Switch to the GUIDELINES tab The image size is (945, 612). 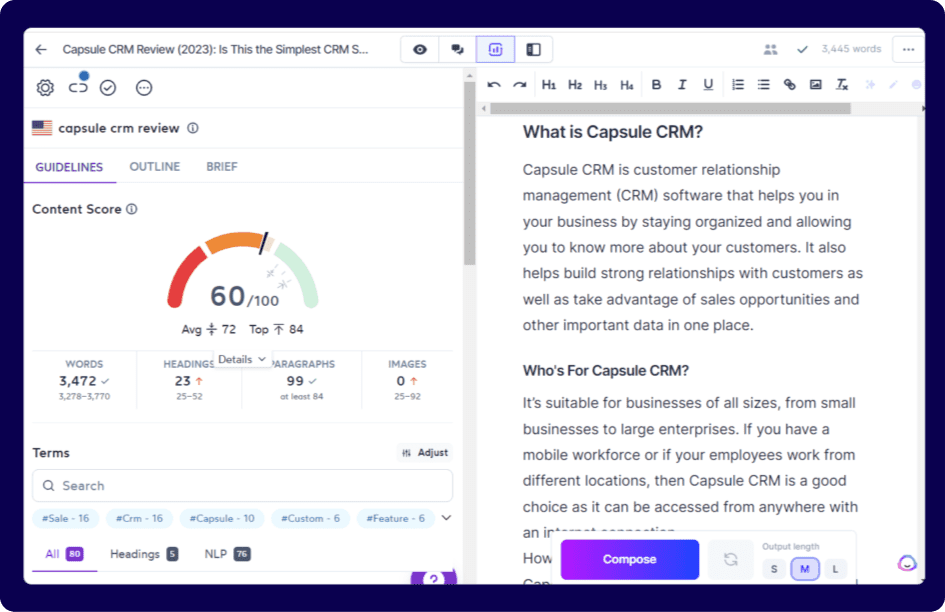coord(69,167)
